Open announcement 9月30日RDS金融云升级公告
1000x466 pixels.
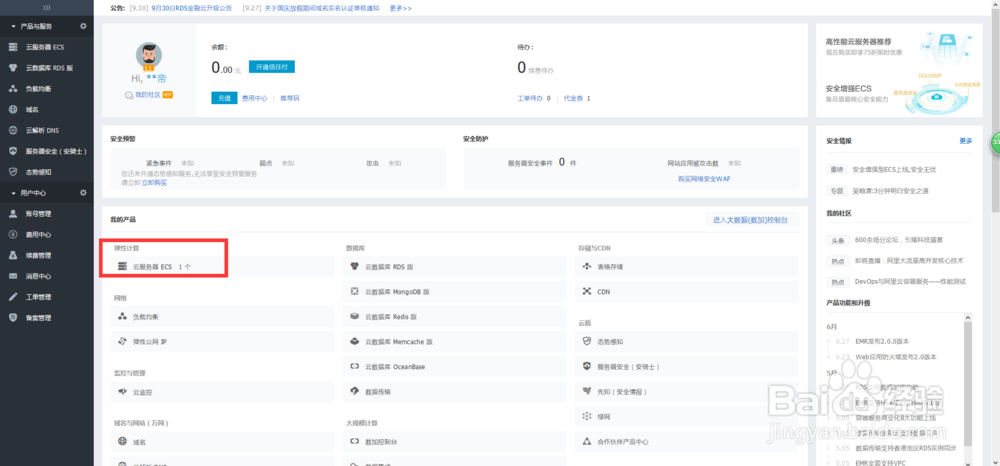(191, 8)
